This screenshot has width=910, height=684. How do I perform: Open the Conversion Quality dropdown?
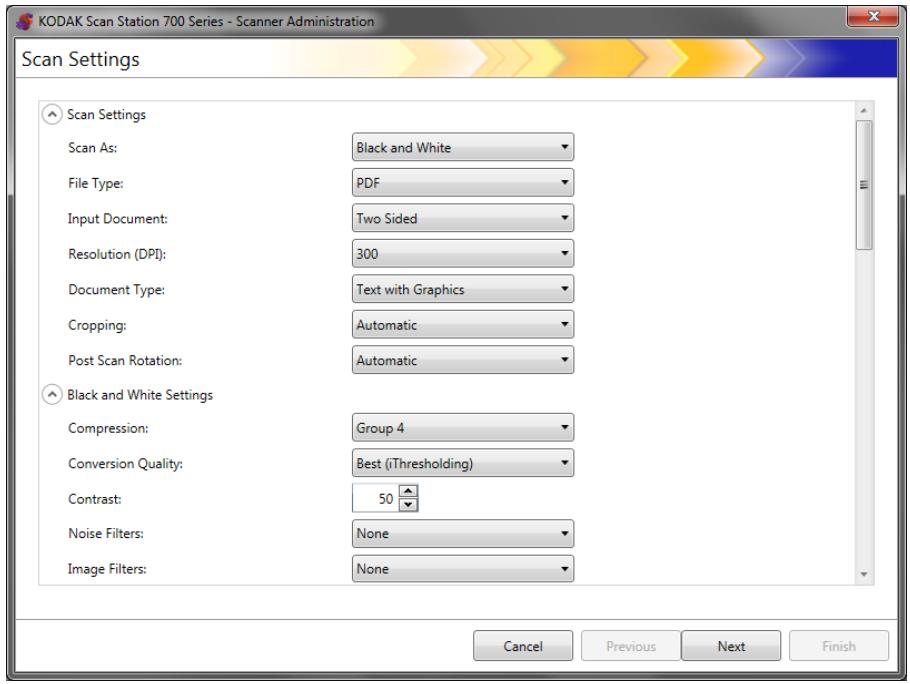(x=463, y=464)
